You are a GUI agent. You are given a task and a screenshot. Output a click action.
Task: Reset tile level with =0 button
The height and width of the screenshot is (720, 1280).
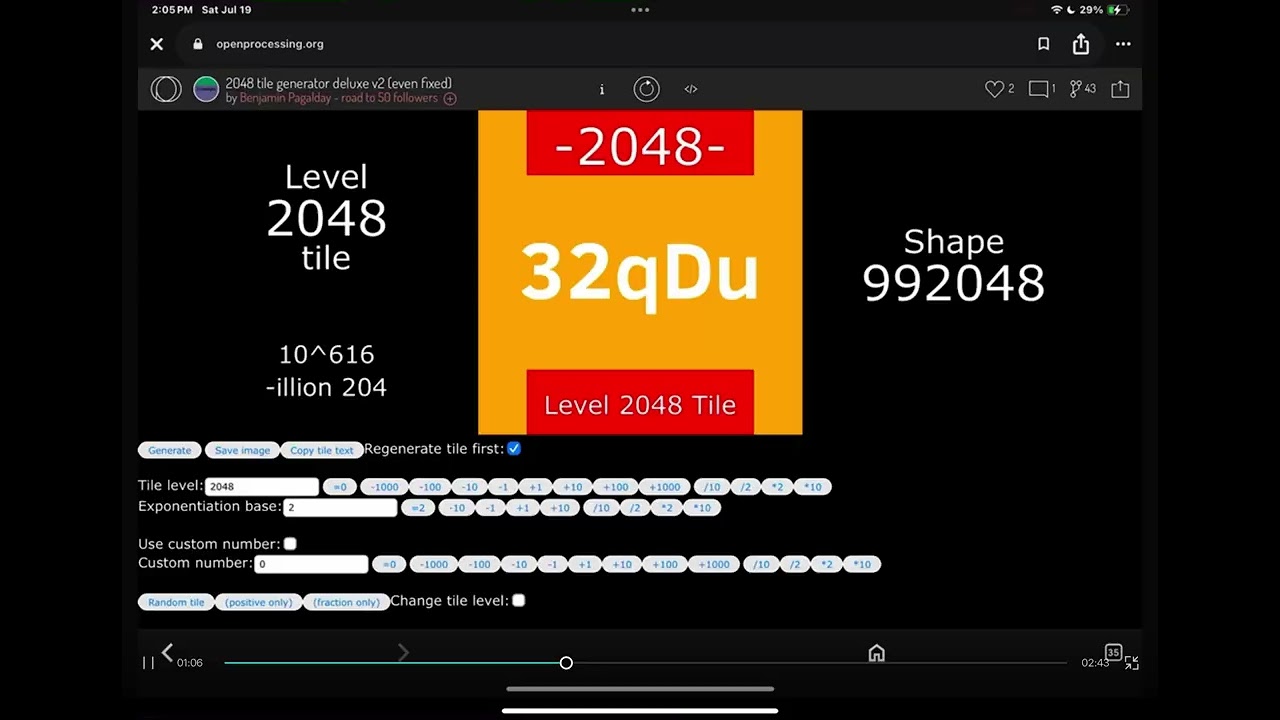pos(340,487)
